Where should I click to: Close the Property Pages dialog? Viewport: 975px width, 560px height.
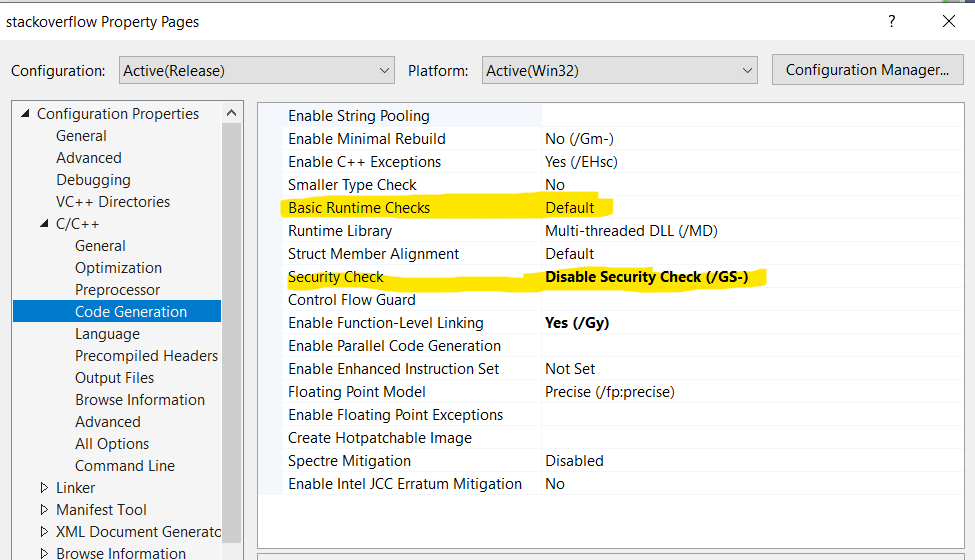pos(948,21)
